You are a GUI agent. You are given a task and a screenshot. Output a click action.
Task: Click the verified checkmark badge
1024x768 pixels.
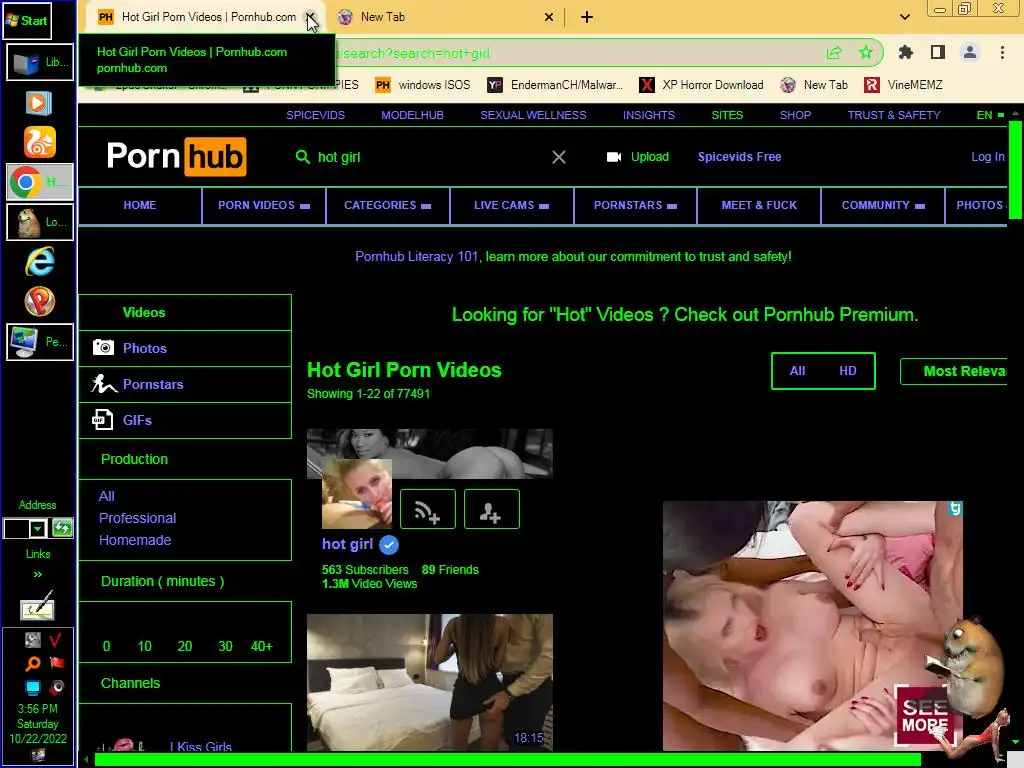(x=389, y=544)
